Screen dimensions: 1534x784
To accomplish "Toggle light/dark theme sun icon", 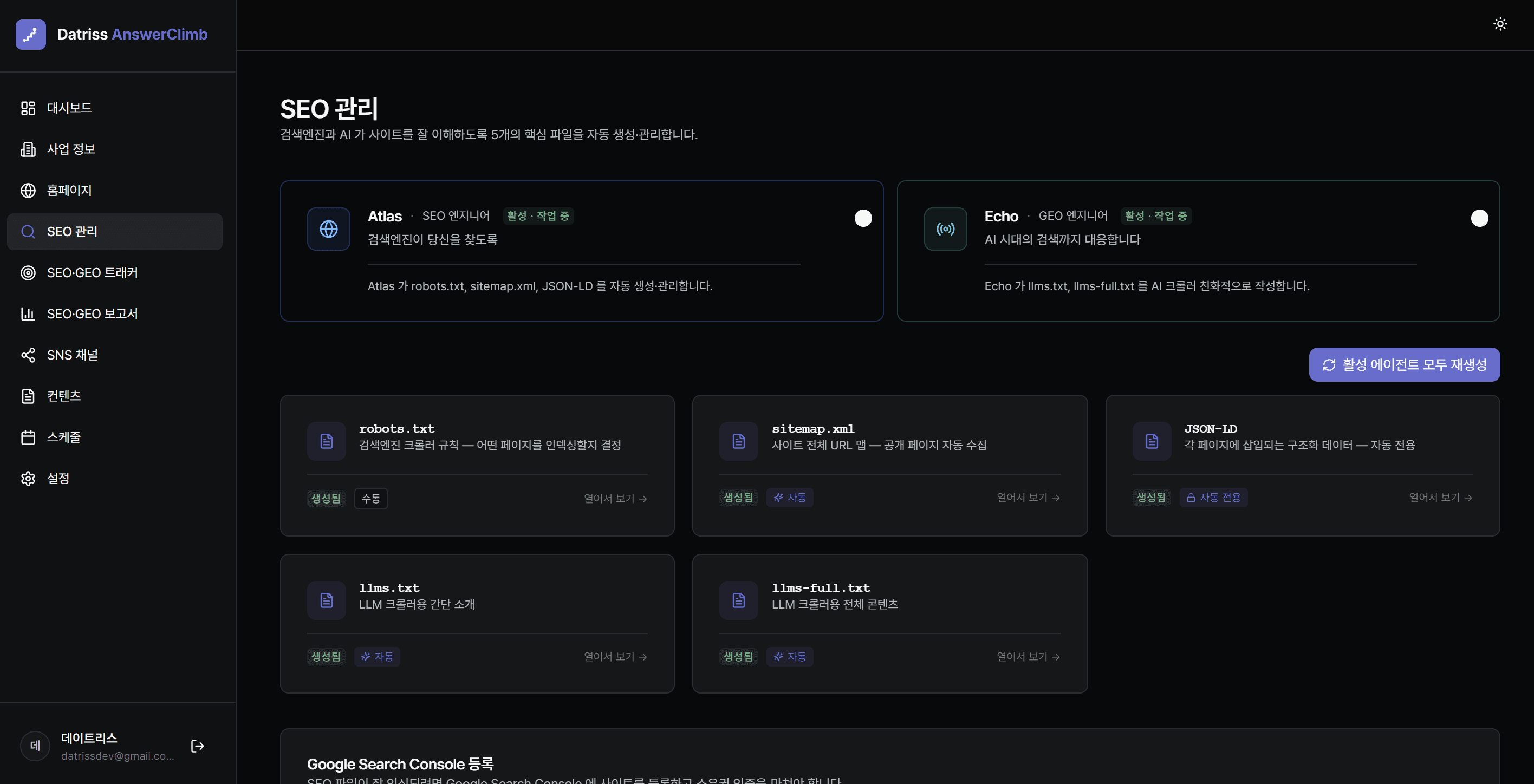I will (x=1500, y=24).
